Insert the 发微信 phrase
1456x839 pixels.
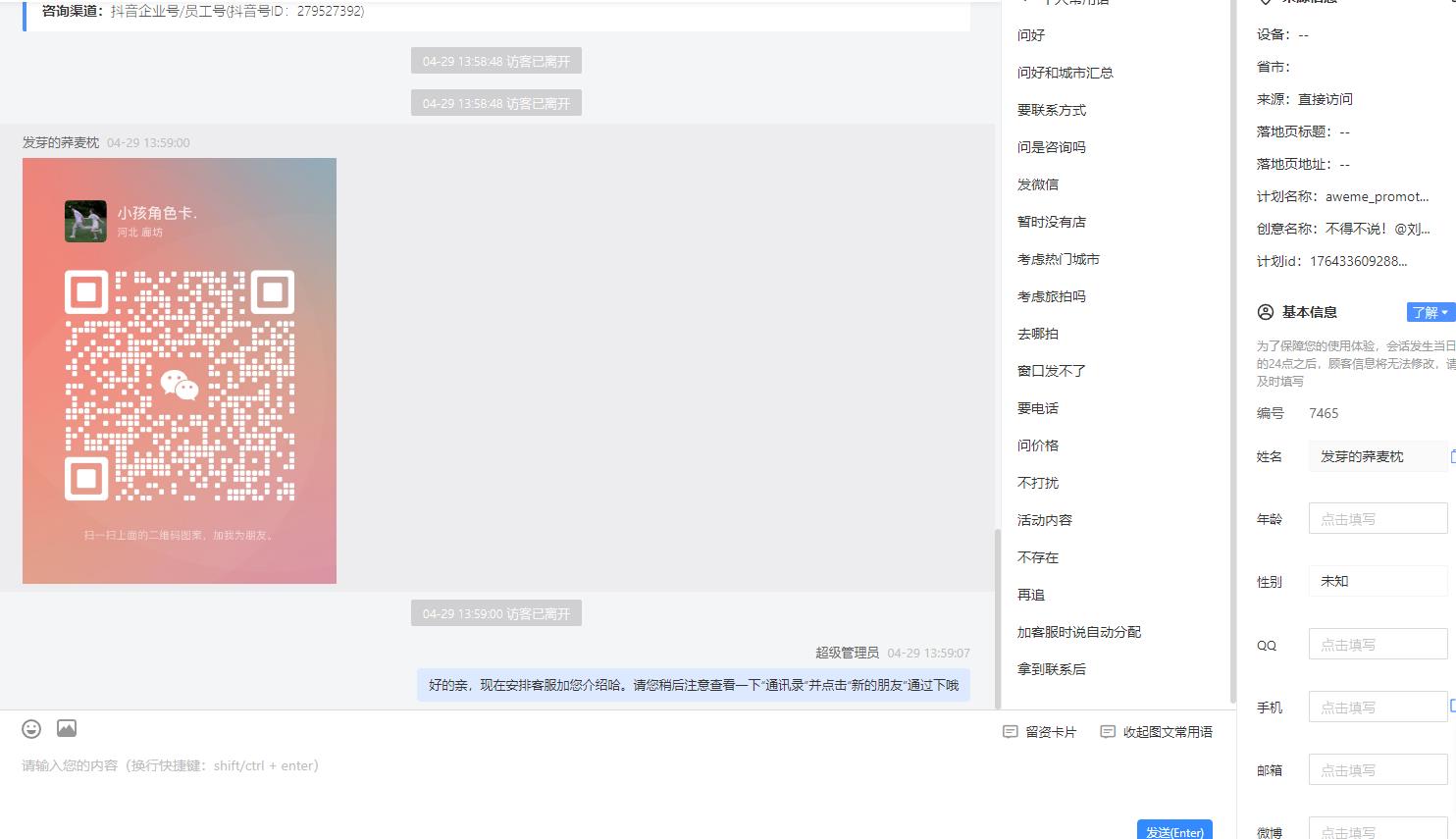pos(1038,184)
